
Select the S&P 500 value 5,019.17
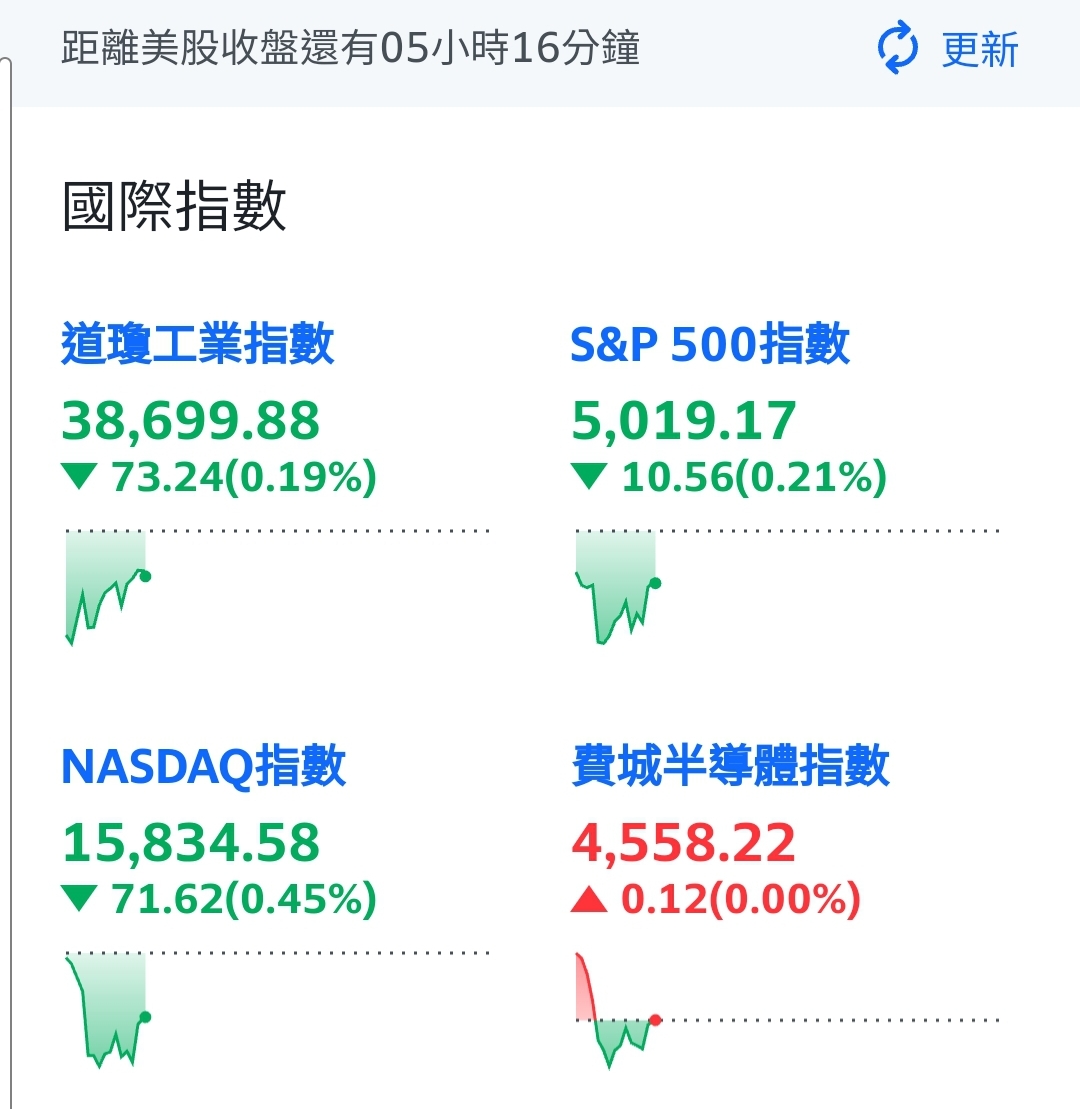coord(683,421)
